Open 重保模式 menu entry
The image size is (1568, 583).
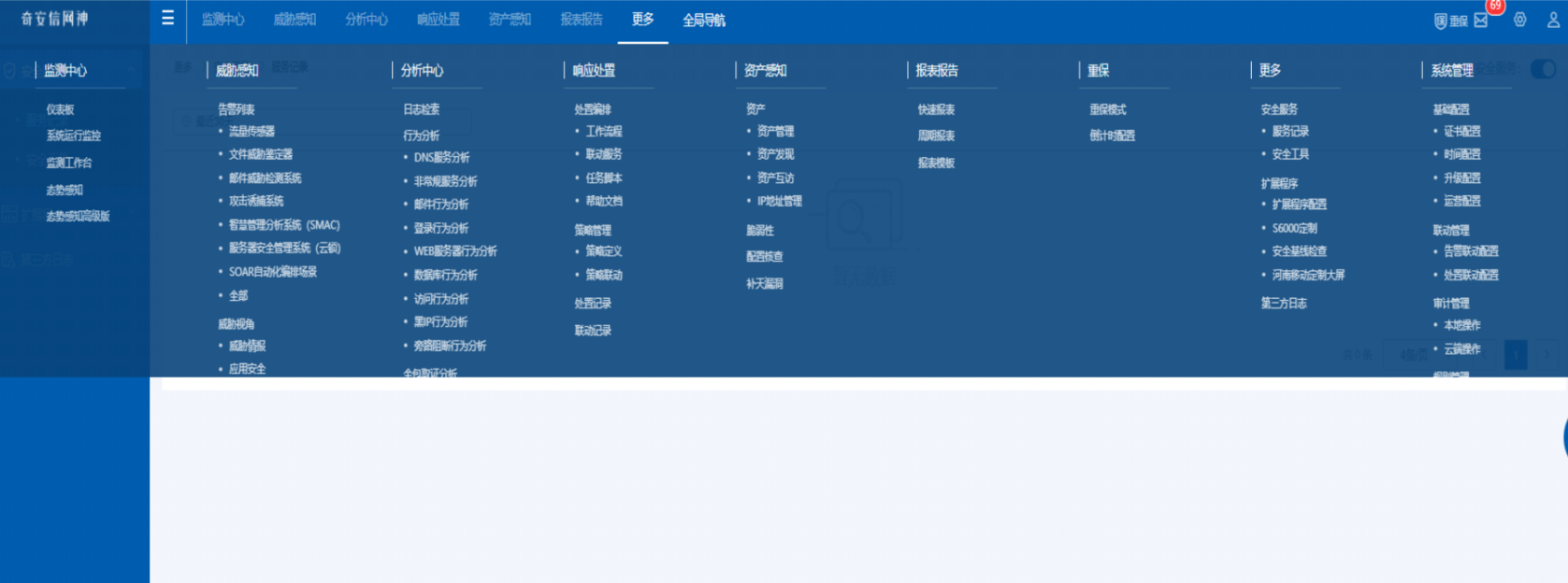(x=1108, y=109)
